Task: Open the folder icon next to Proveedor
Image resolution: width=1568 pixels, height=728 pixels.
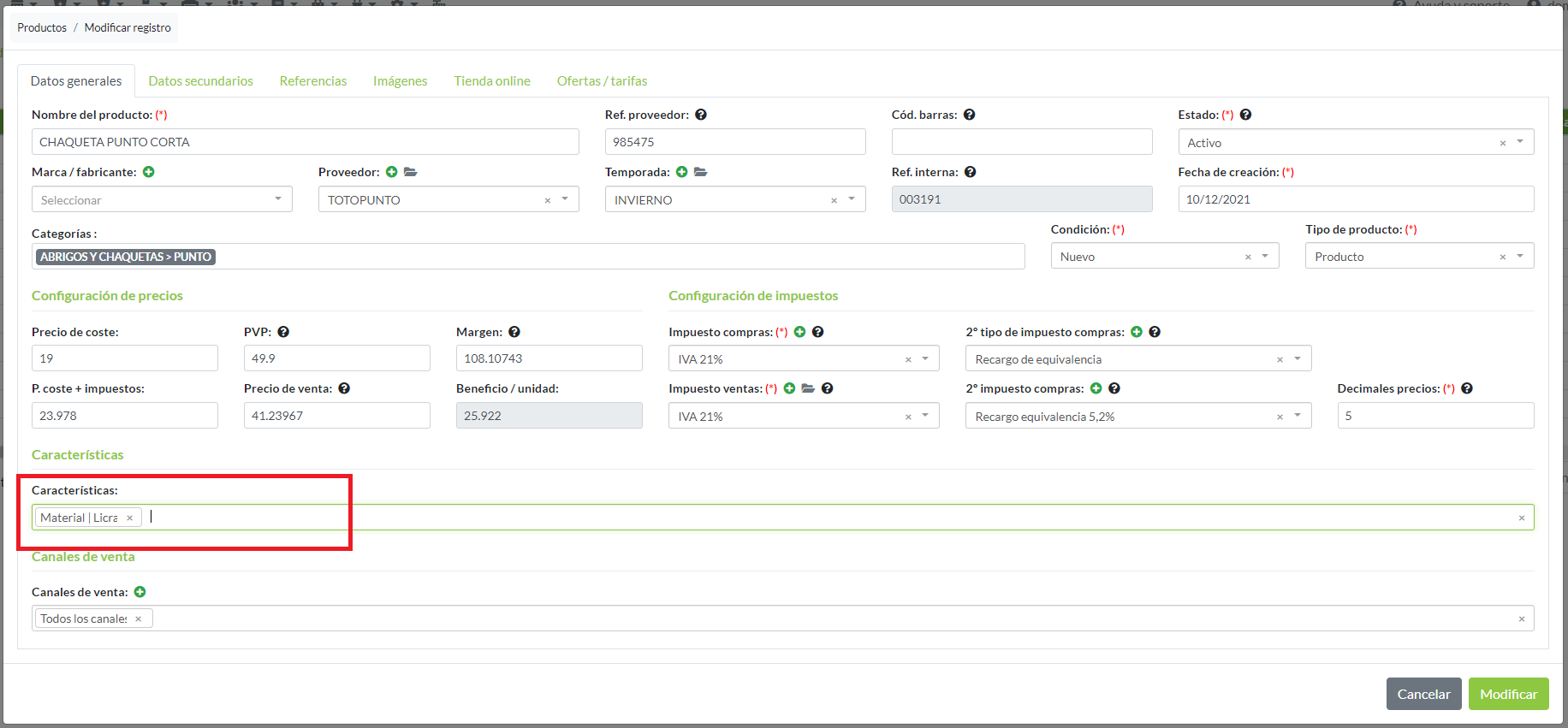Action: coord(411,172)
